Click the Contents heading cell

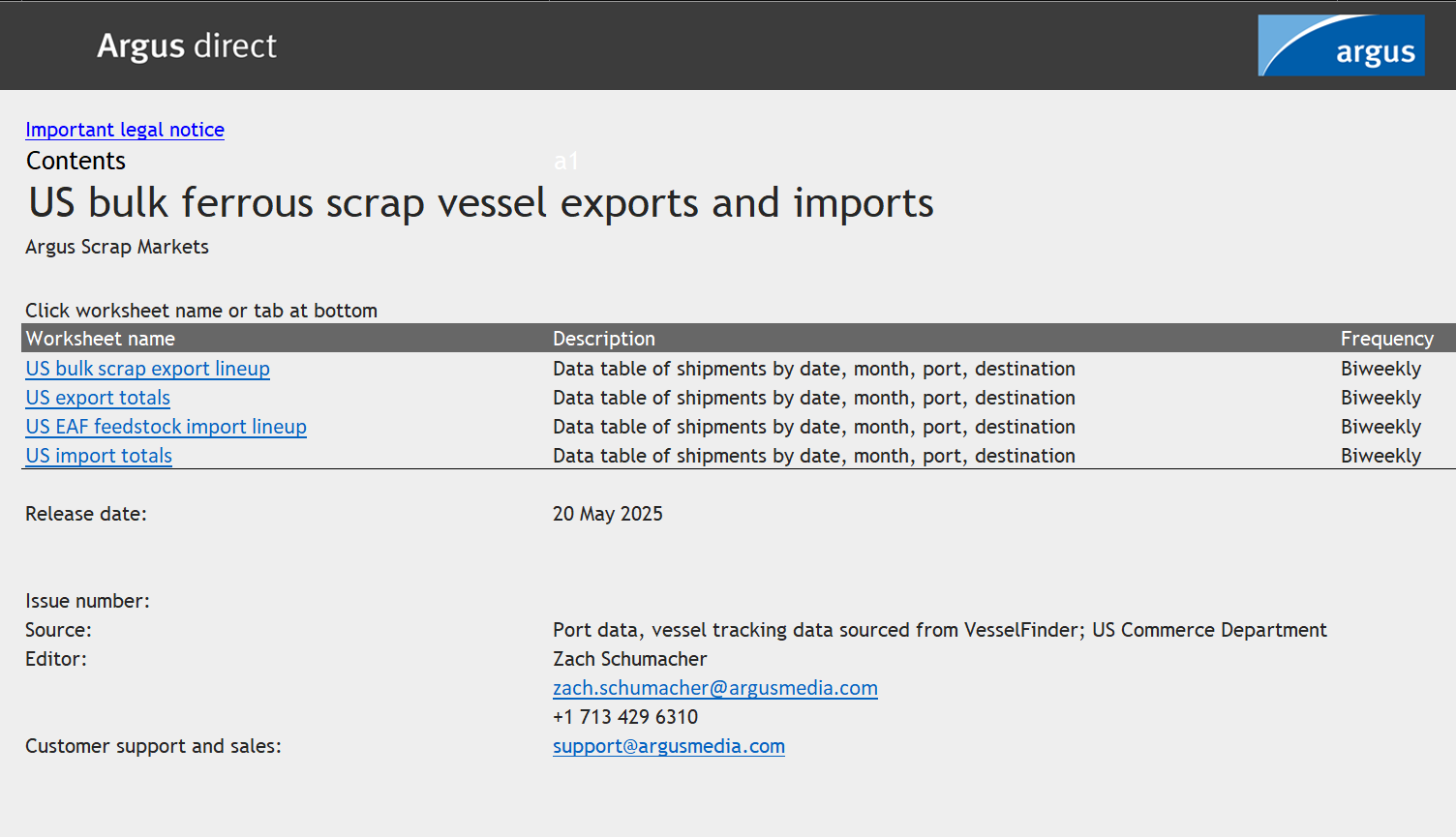pyautogui.click(x=76, y=161)
